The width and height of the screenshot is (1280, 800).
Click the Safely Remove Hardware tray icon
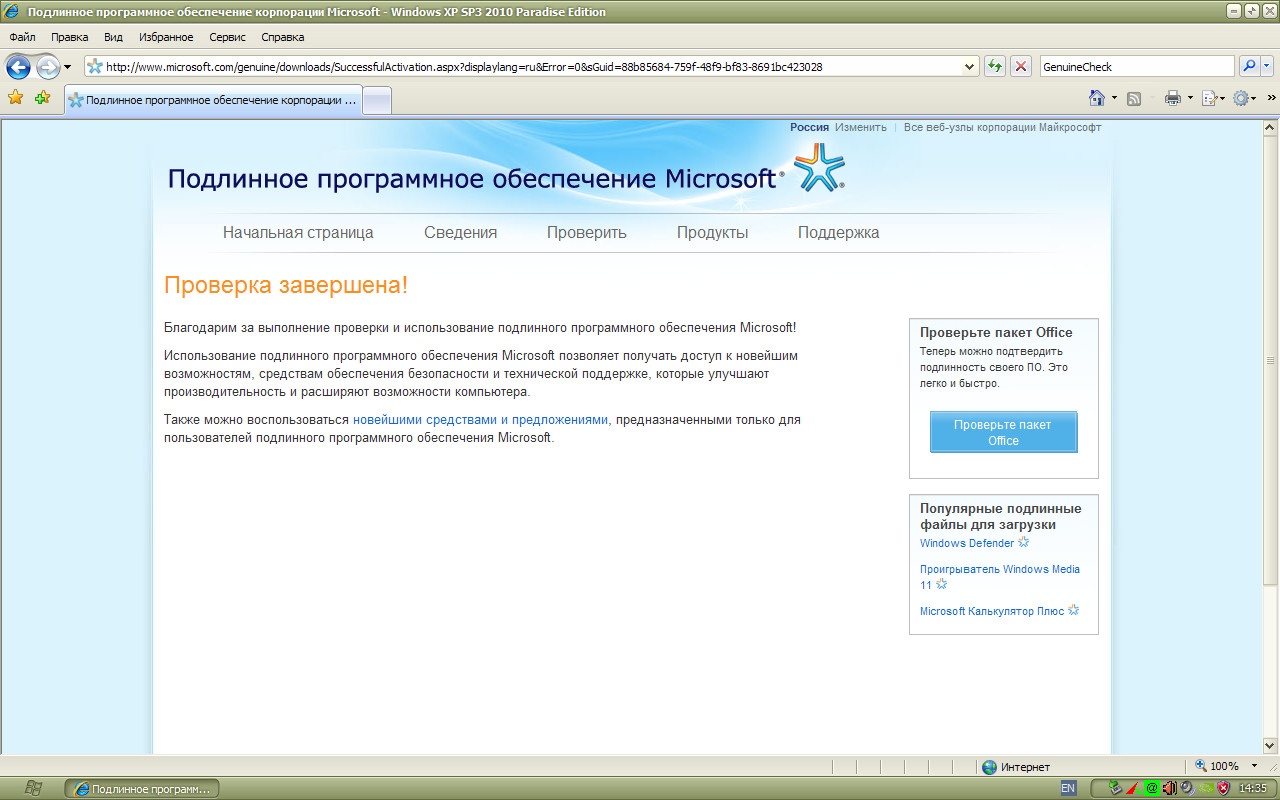coord(1114,788)
